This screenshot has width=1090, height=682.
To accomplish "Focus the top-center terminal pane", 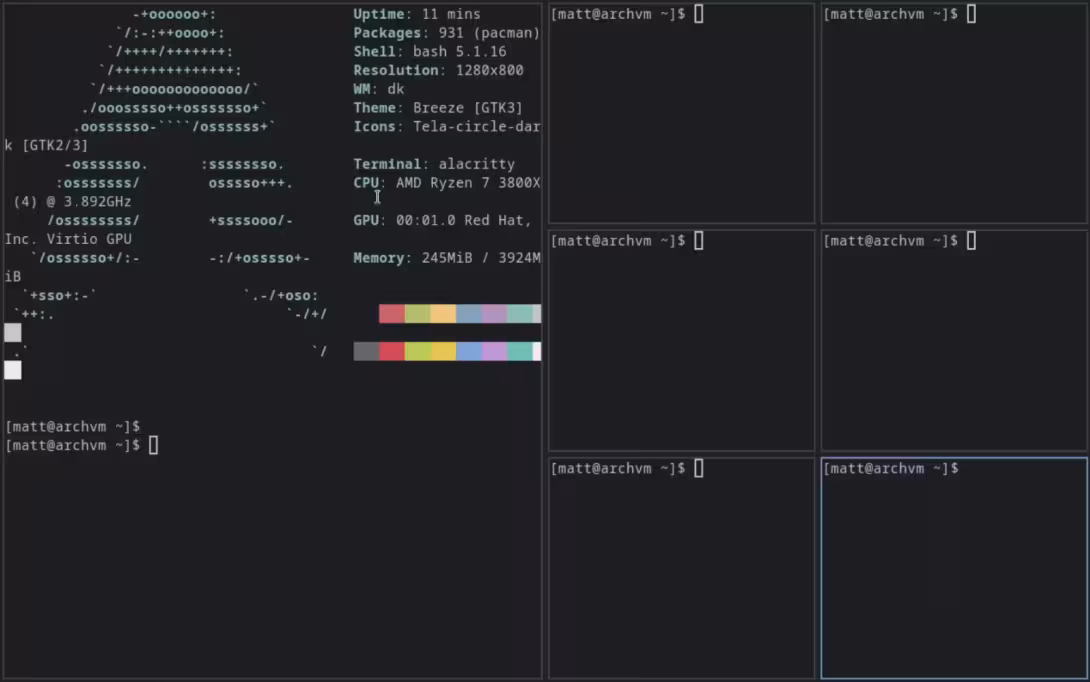I will pos(681,113).
